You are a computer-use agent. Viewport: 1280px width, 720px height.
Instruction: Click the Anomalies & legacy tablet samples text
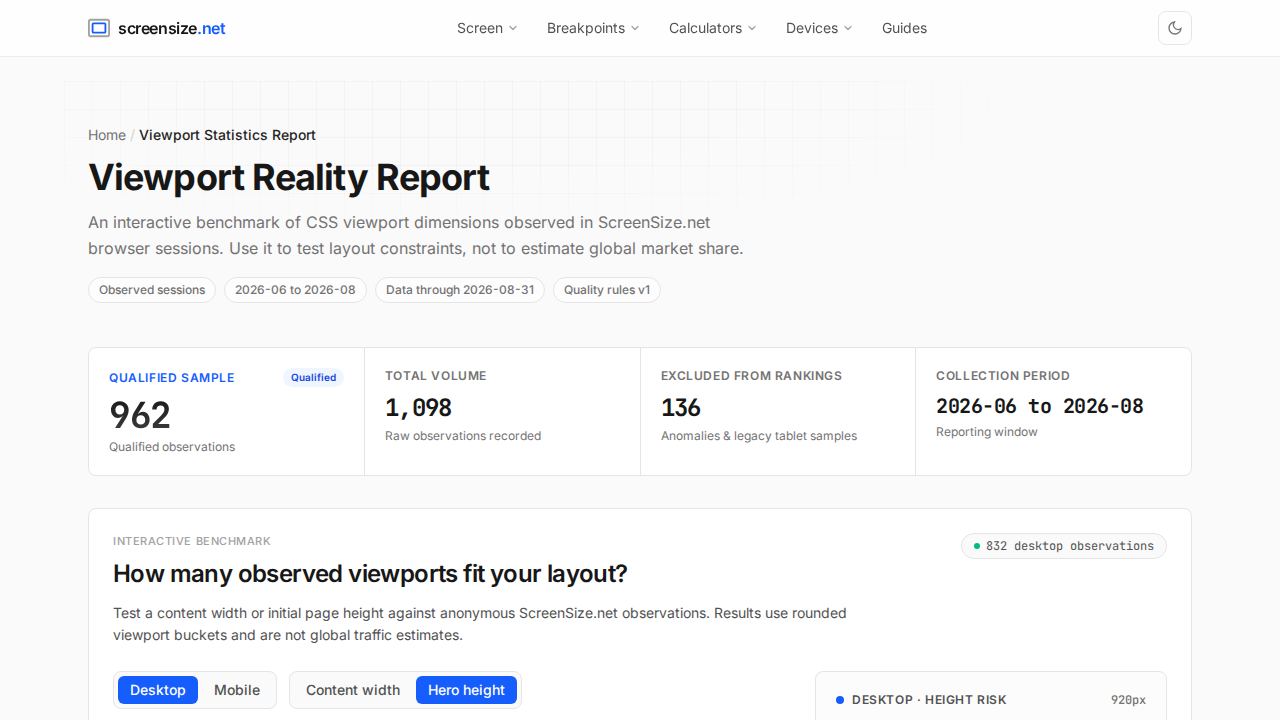[759, 436]
